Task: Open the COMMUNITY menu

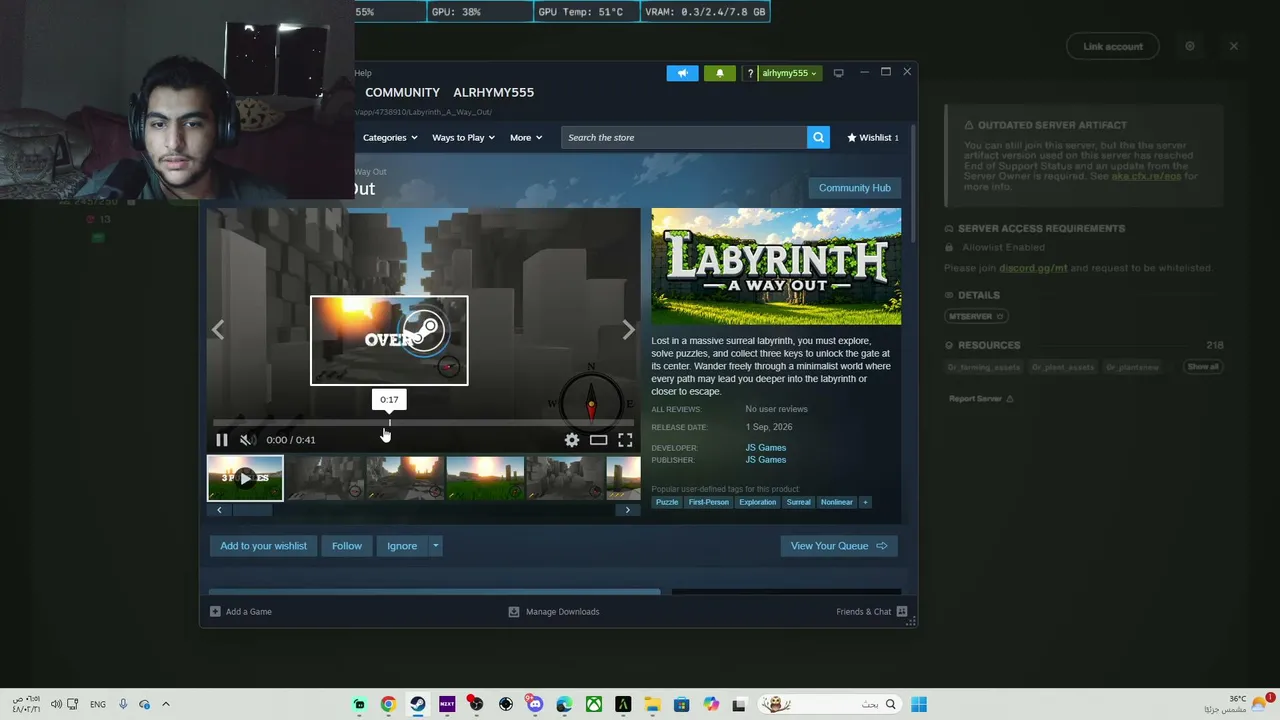Action: (x=402, y=92)
